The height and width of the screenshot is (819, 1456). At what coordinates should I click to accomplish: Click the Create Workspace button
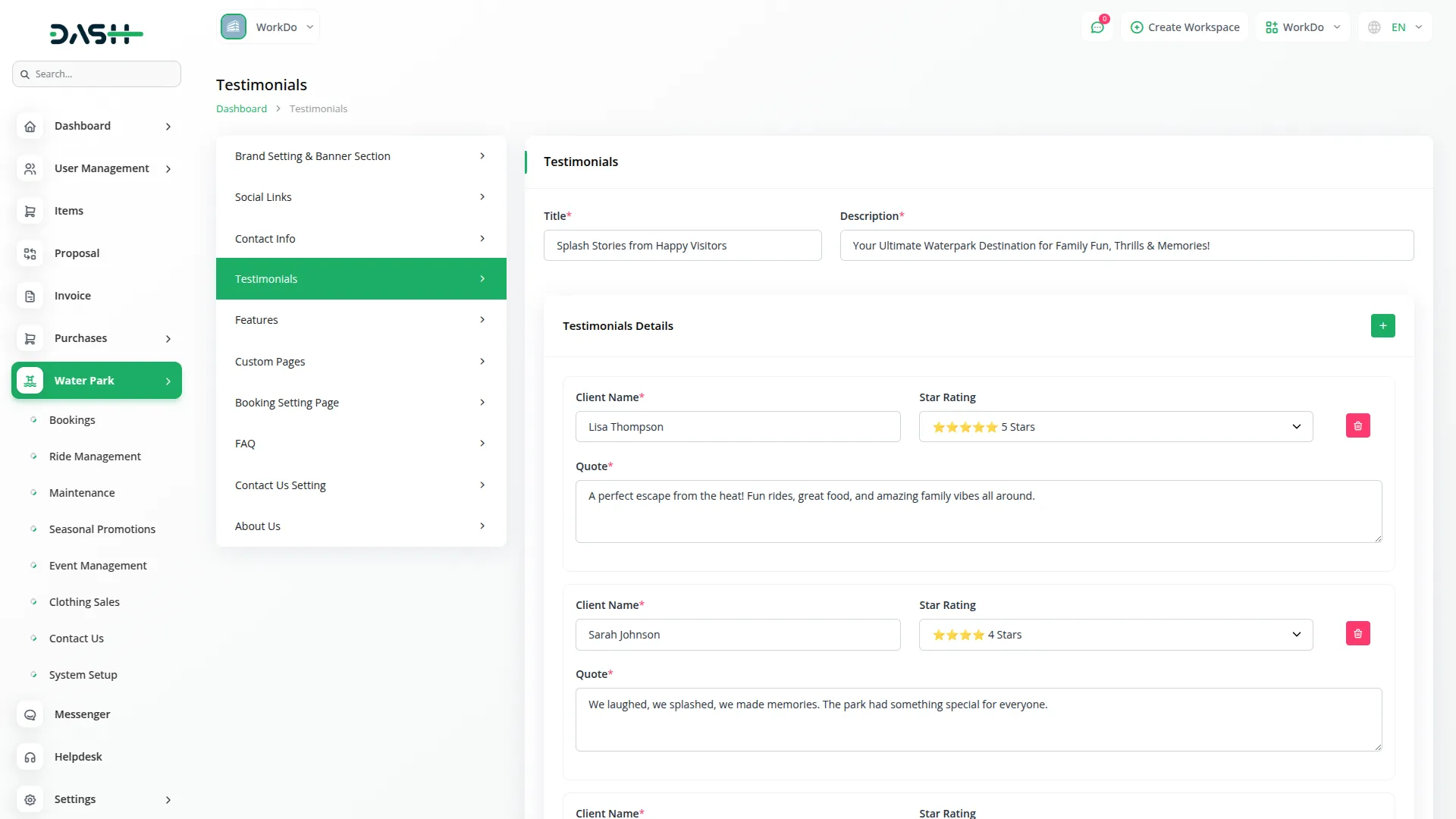pyautogui.click(x=1185, y=27)
